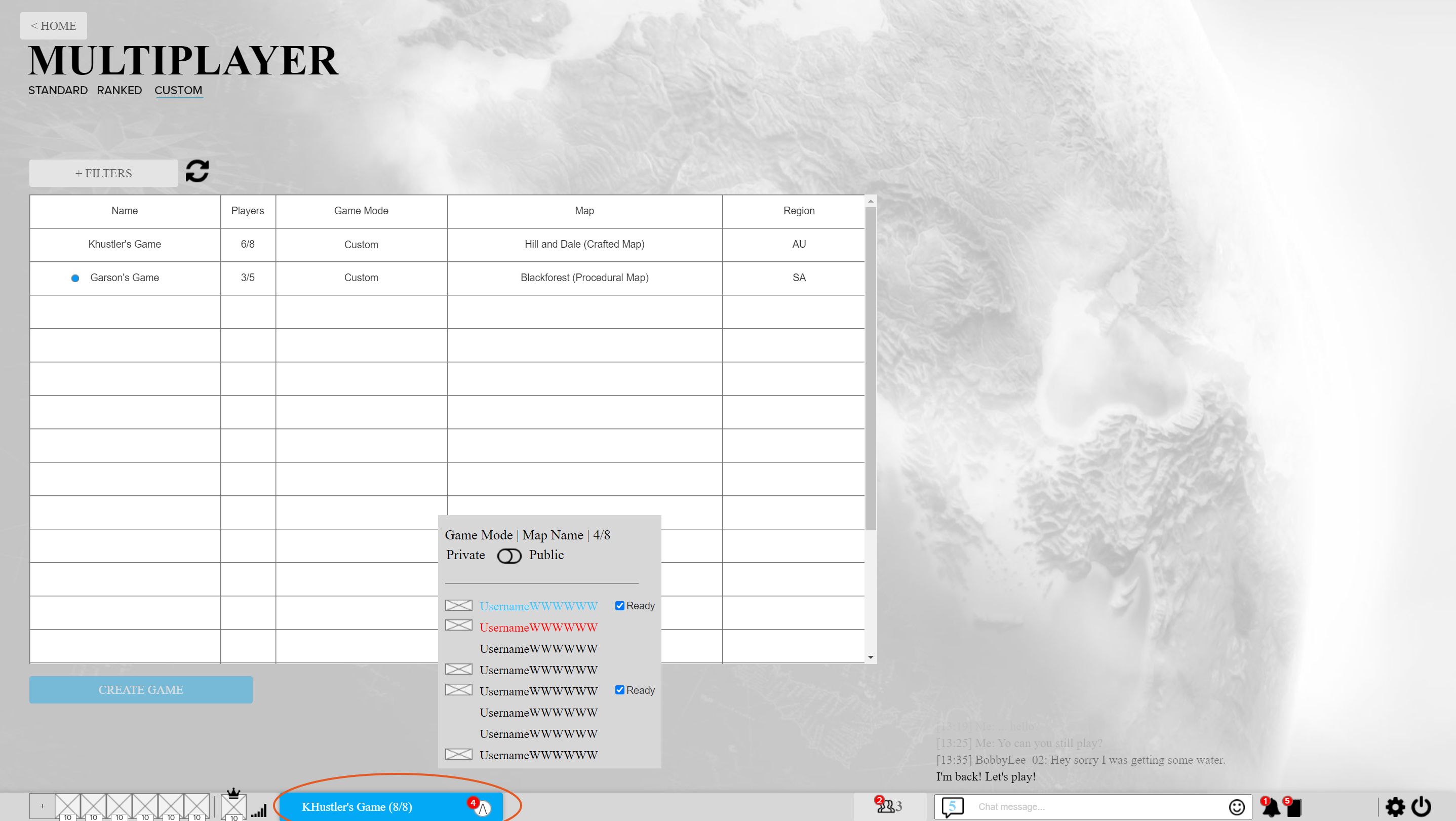Image resolution: width=1456 pixels, height=821 pixels.
Task: Message the first player via envelope icon
Action: [x=458, y=605]
